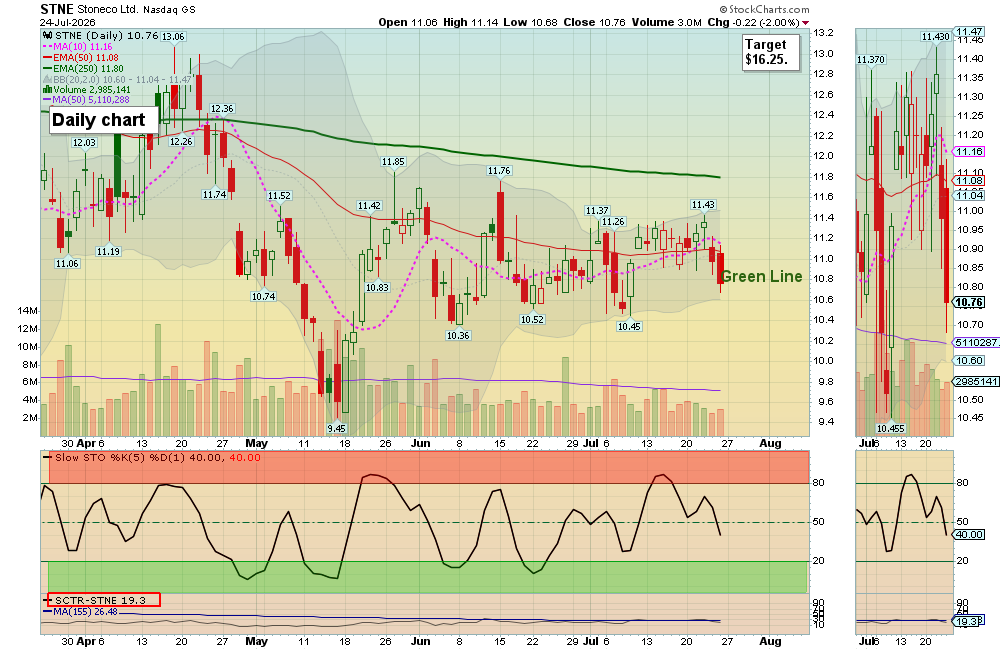
Task: Click the 10.36 price label
Action: pyautogui.click(x=458, y=335)
